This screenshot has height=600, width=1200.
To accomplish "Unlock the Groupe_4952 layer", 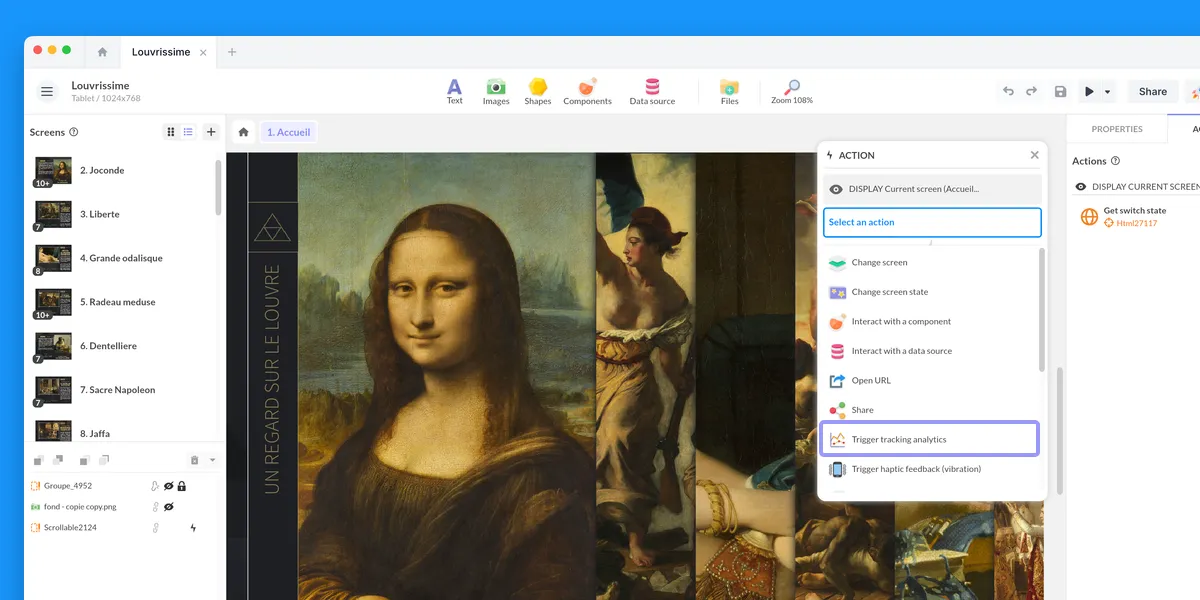I will (182, 486).
